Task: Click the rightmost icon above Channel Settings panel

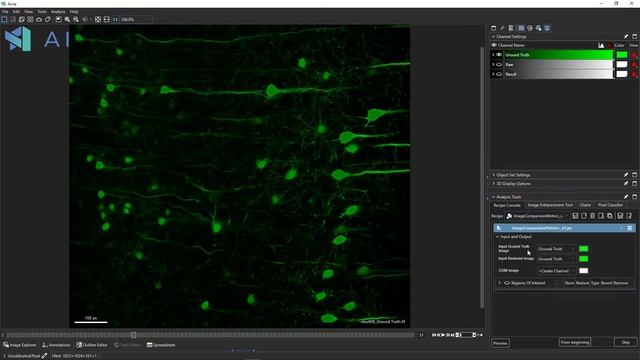Action: 547,28
